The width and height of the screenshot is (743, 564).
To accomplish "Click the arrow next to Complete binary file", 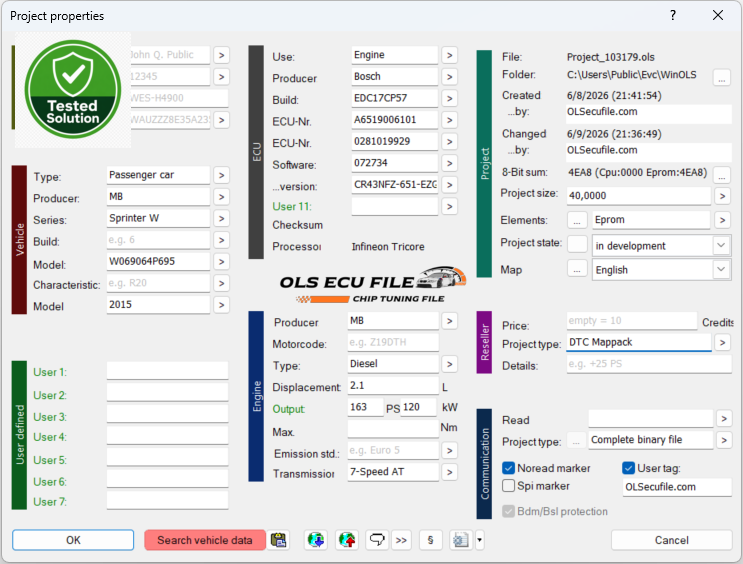I will point(724,440).
